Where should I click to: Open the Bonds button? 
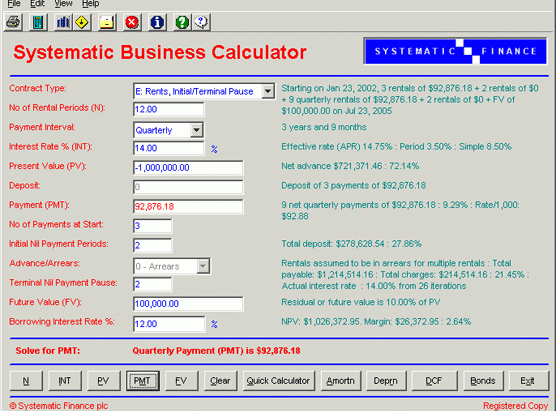[483, 381]
